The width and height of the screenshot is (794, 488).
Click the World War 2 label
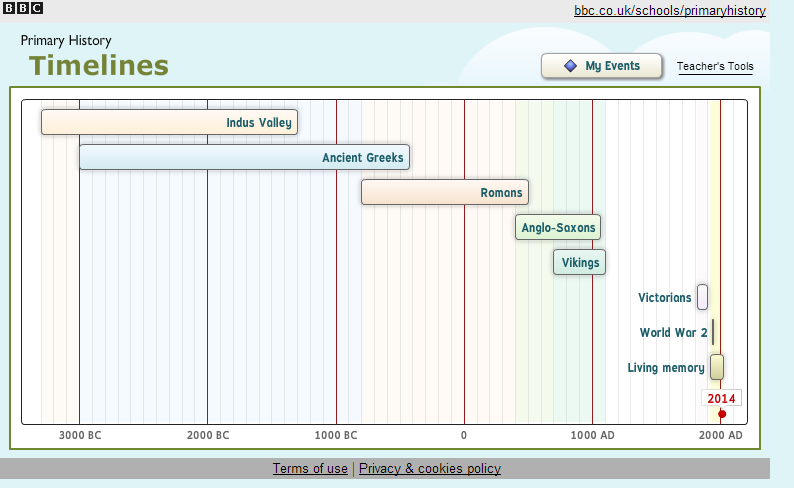click(673, 333)
